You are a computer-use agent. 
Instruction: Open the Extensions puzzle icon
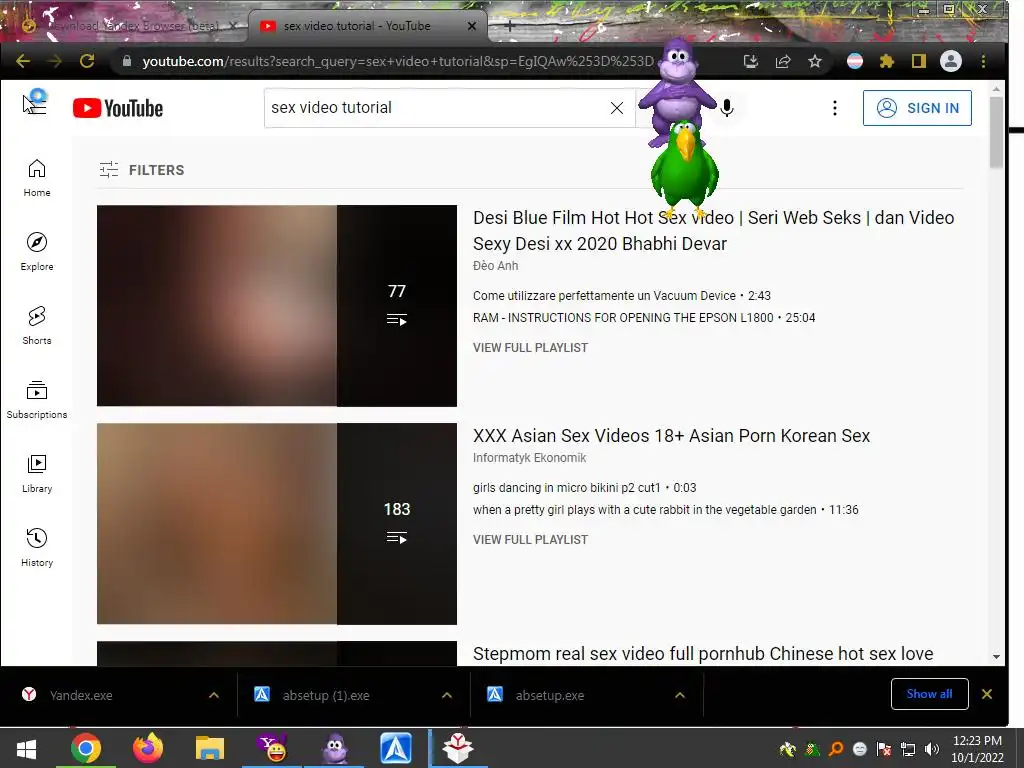pyautogui.click(x=887, y=61)
